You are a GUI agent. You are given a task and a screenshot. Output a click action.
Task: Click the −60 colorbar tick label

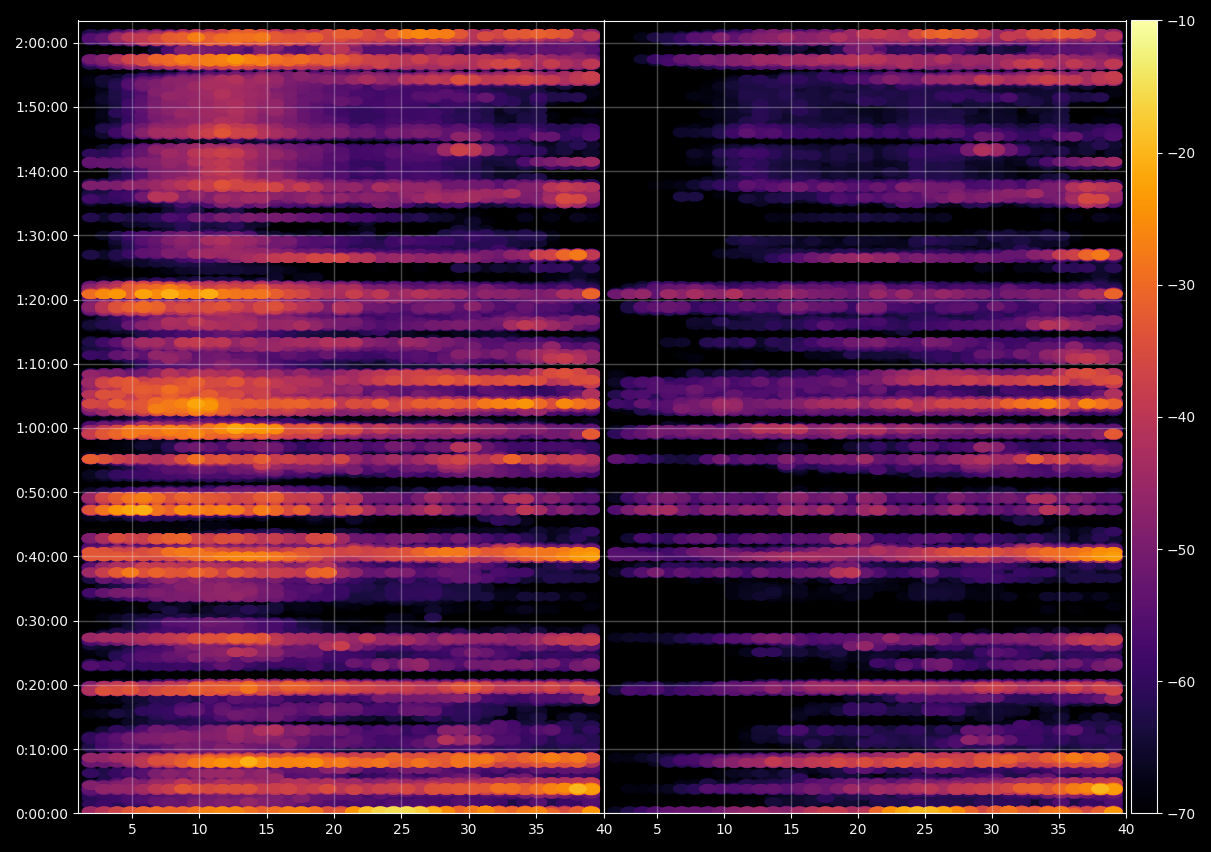coord(1181,682)
